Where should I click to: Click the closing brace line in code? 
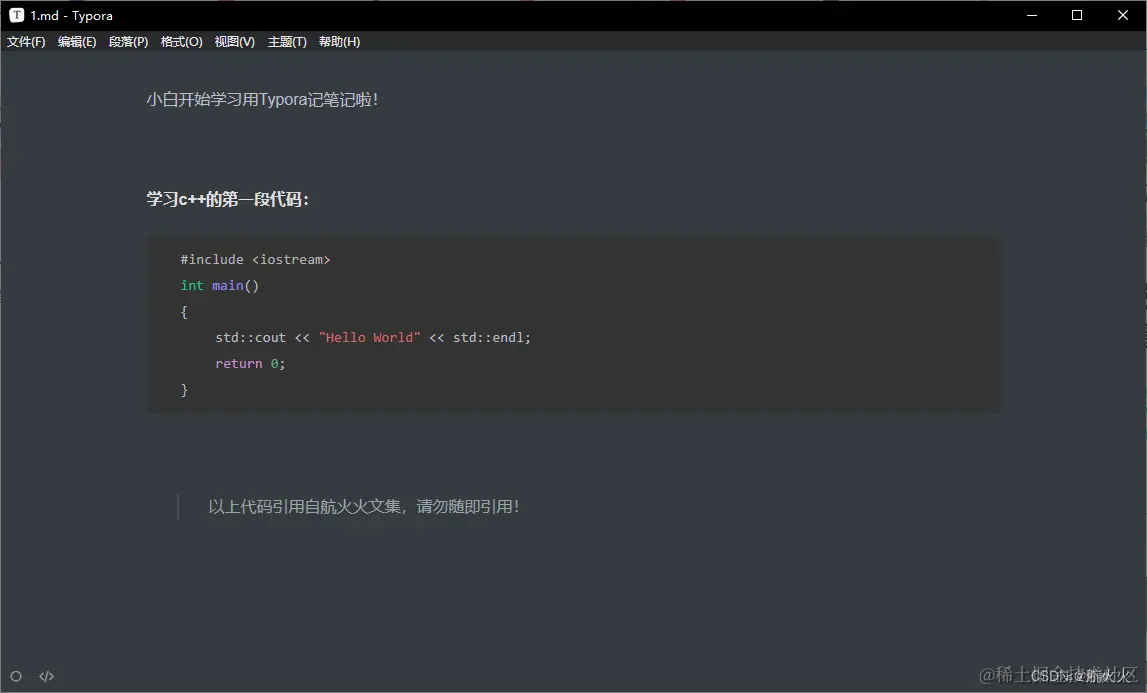tap(184, 390)
